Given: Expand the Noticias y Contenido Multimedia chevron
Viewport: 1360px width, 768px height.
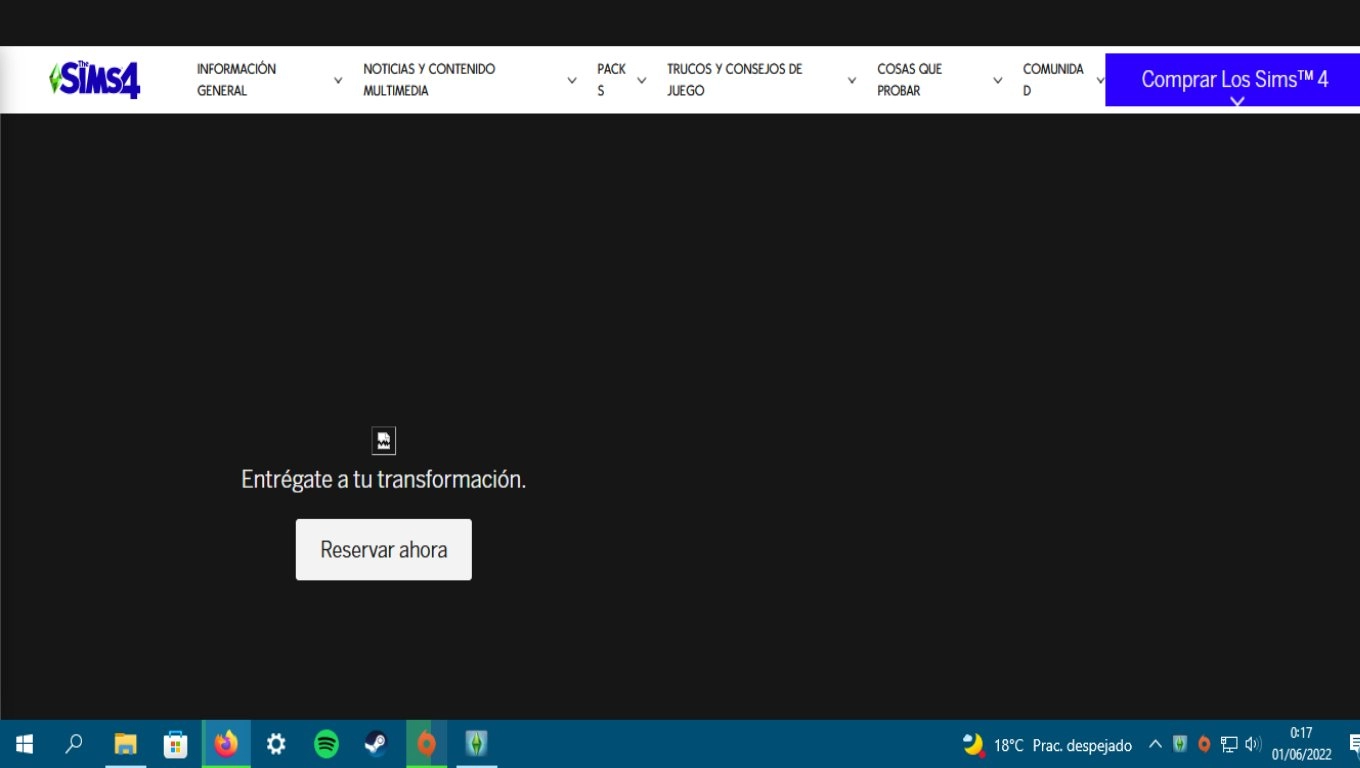Looking at the screenshot, I should [572, 80].
